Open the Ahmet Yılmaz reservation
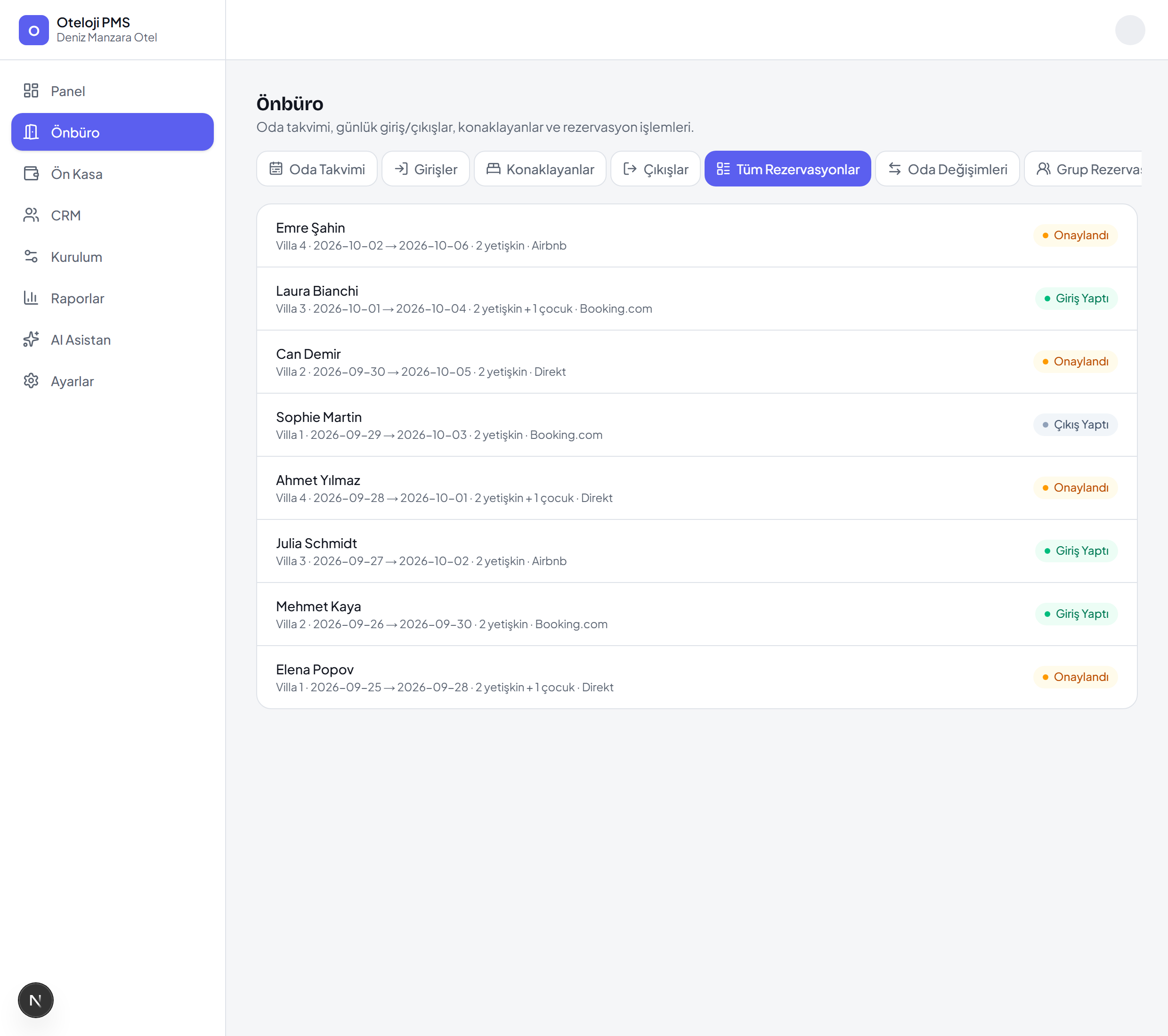 coord(697,488)
